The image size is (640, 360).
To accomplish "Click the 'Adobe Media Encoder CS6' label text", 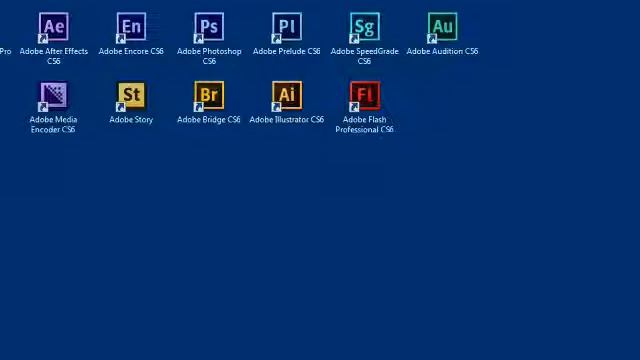I will pos(53,124).
